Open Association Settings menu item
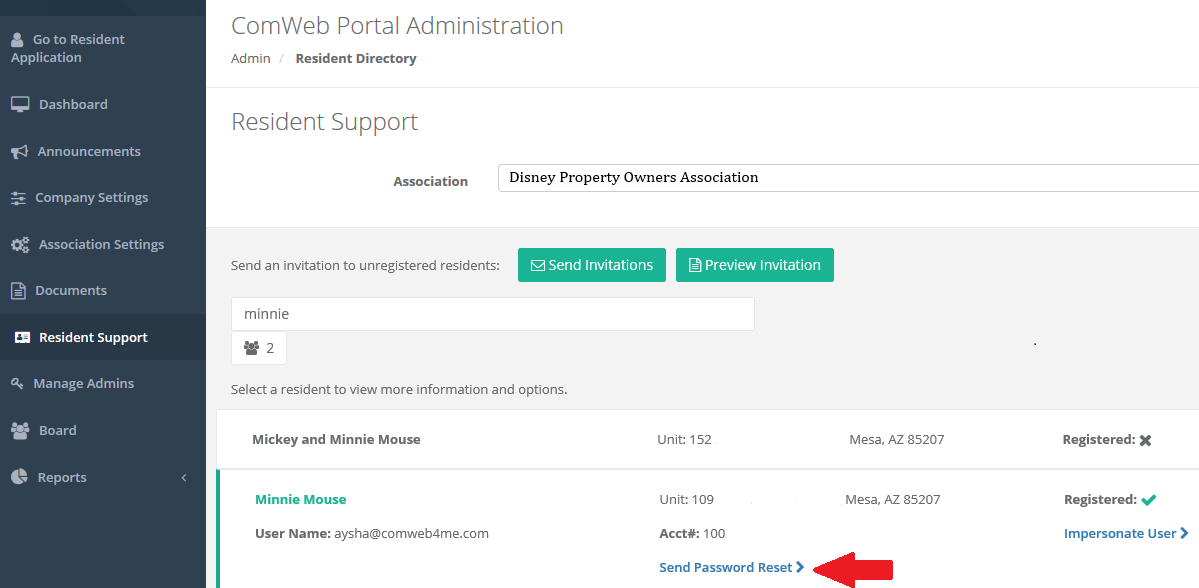Image resolution: width=1199 pixels, height=588 pixels. point(101,245)
